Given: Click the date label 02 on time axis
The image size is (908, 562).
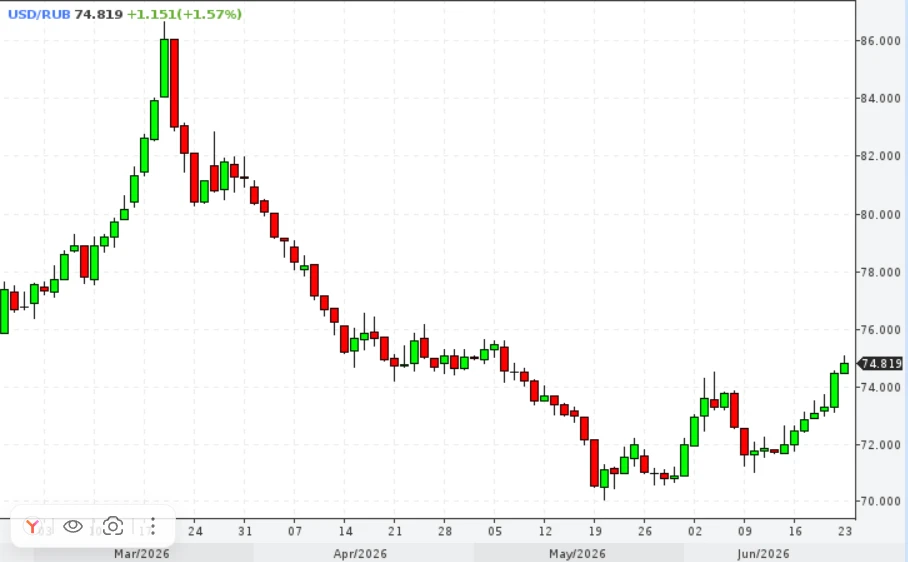Looking at the screenshot, I should [695, 531].
